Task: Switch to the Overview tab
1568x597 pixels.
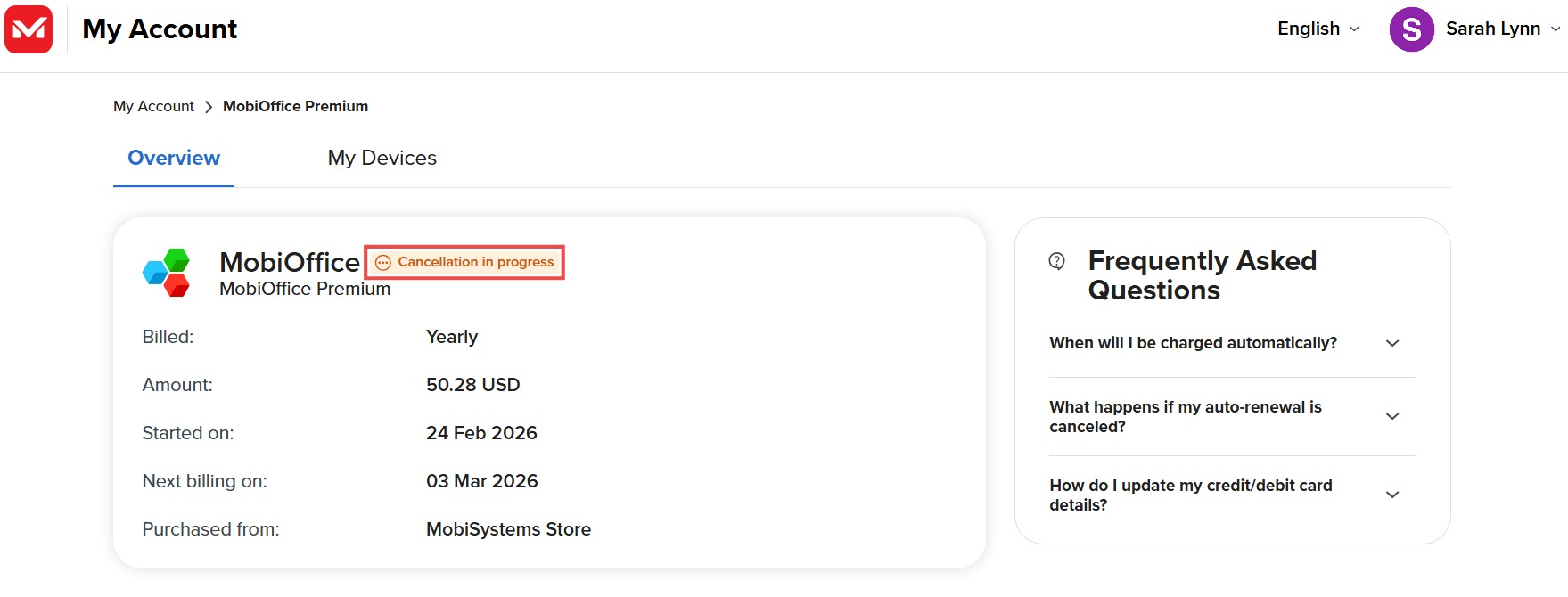Action: point(174,158)
